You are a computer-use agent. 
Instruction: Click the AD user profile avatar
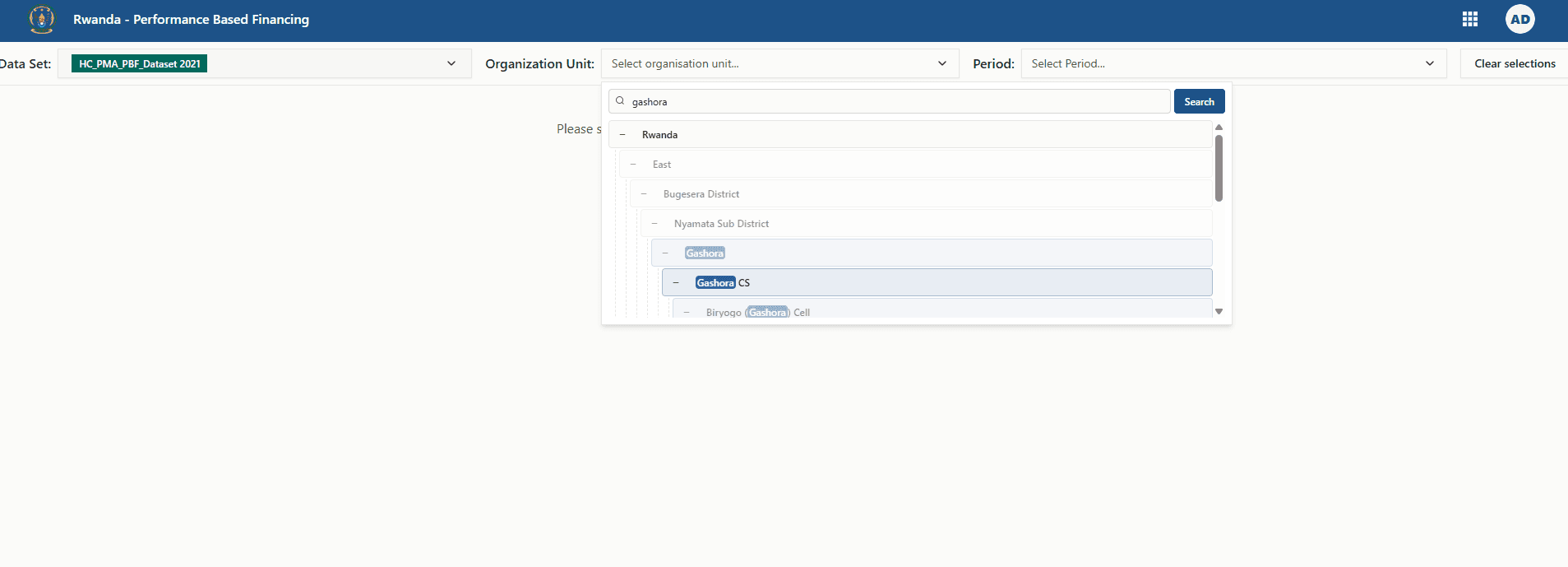[1519, 19]
